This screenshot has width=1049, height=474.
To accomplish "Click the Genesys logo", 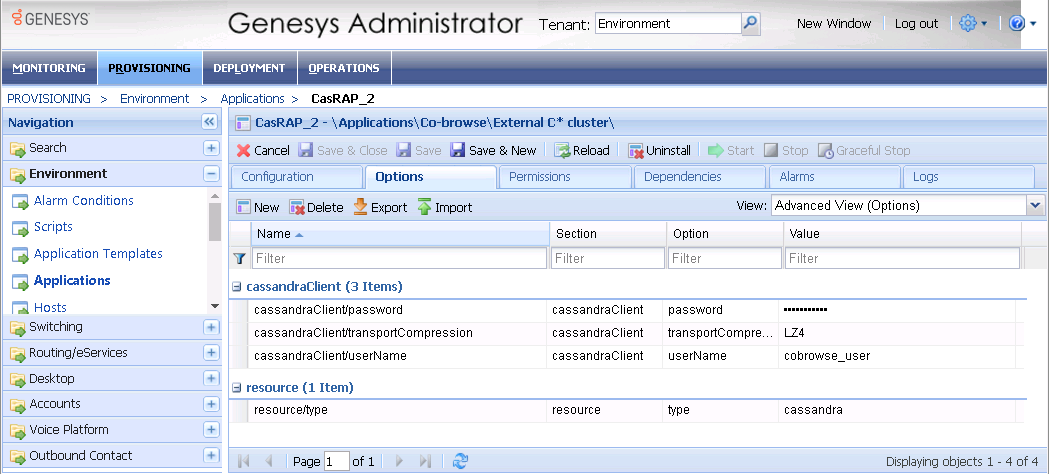I will pyautogui.click(x=51, y=18).
